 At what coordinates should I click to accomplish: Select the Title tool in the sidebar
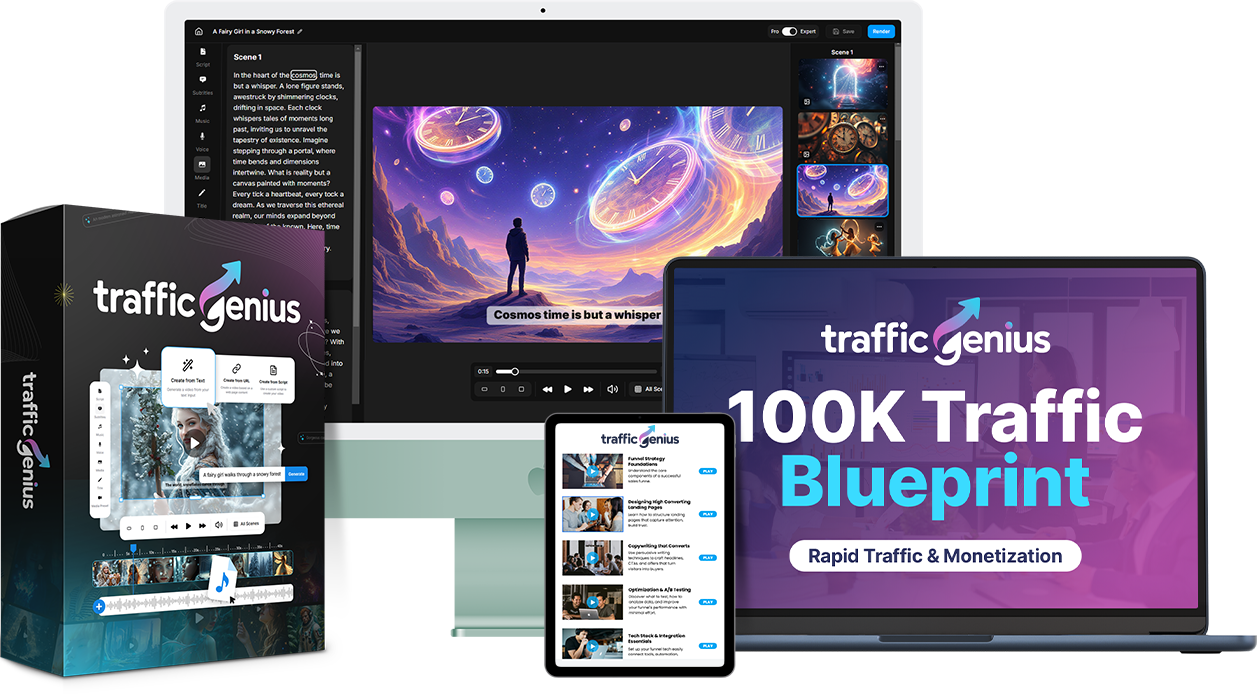[203, 191]
